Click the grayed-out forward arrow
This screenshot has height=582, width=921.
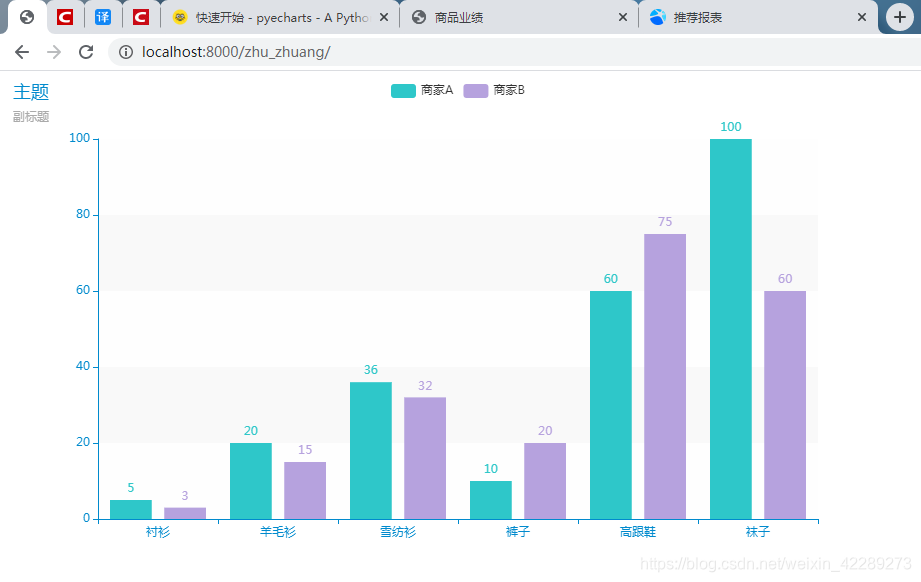point(53,52)
